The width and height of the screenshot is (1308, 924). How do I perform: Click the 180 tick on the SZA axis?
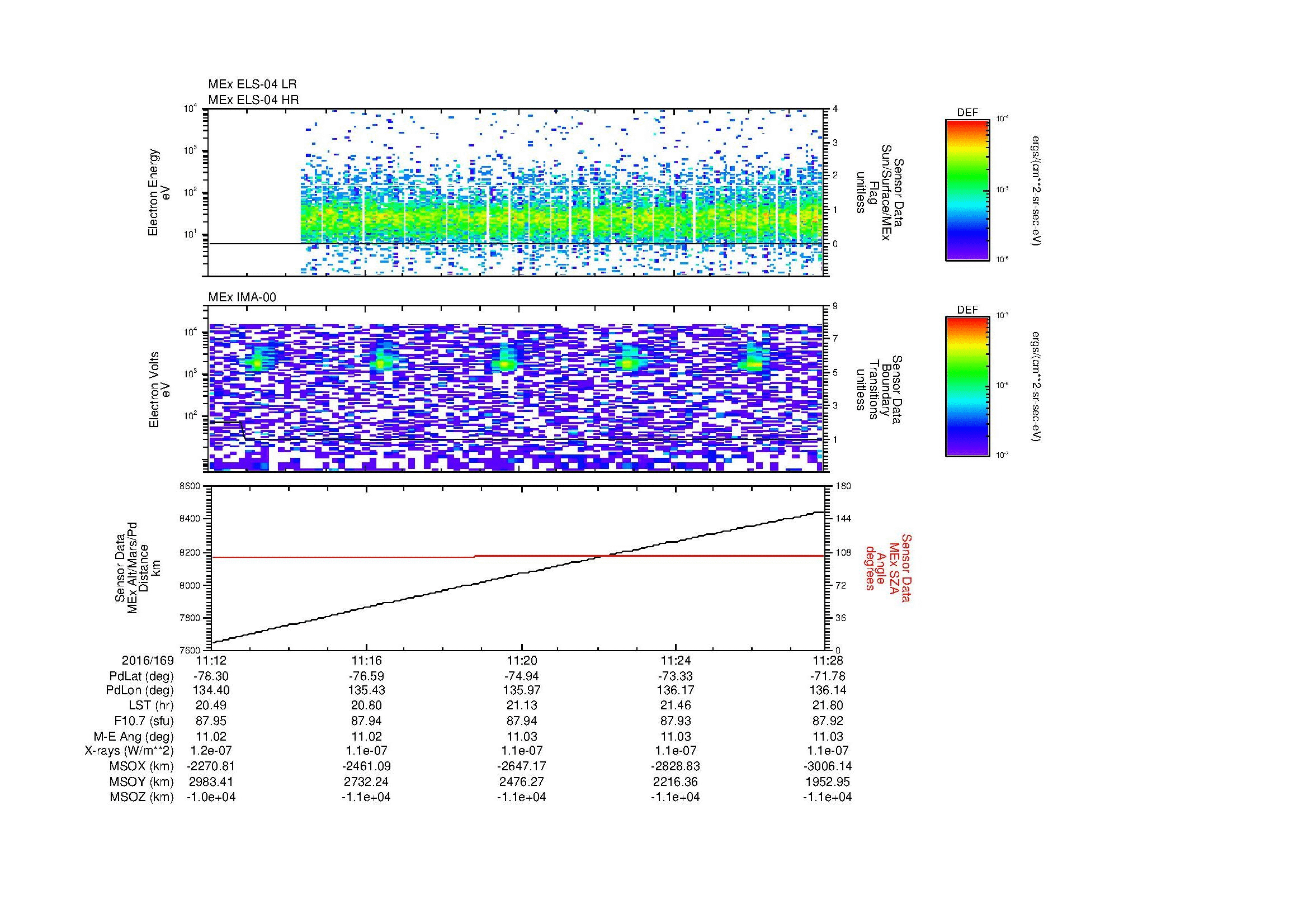pyautogui.click(x=843, y=486)
